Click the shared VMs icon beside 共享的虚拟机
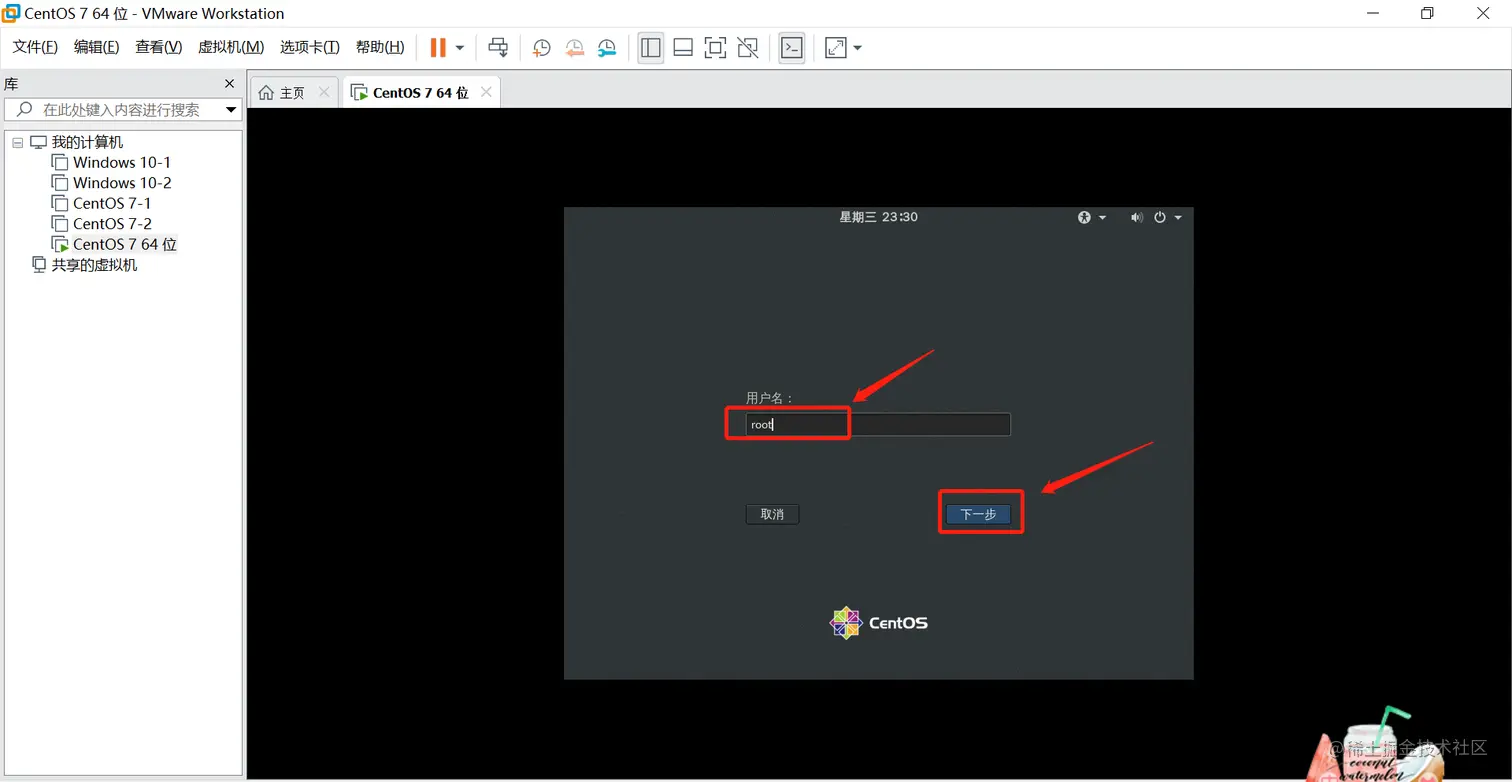1512x782 pixels. pos(39,265)
